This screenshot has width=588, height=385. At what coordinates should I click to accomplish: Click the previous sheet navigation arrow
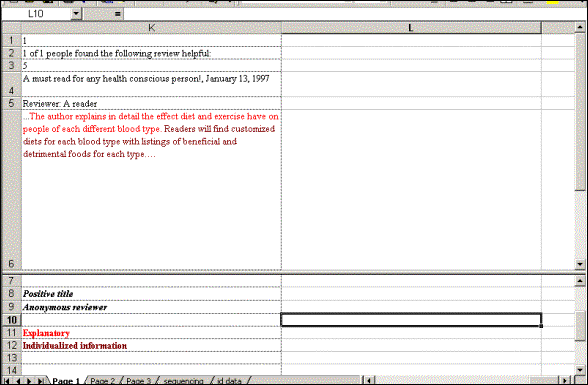click(x=18, y=381)
